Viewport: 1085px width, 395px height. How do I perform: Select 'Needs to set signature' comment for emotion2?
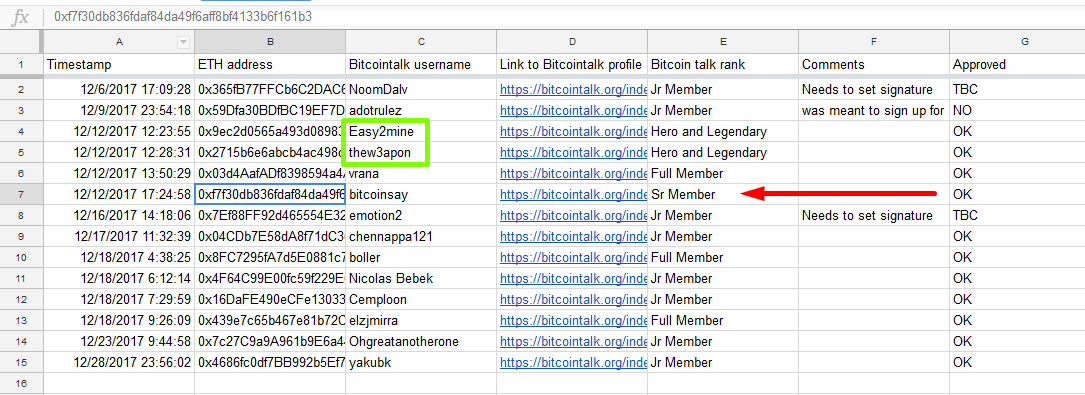click(x=874, y=215)
